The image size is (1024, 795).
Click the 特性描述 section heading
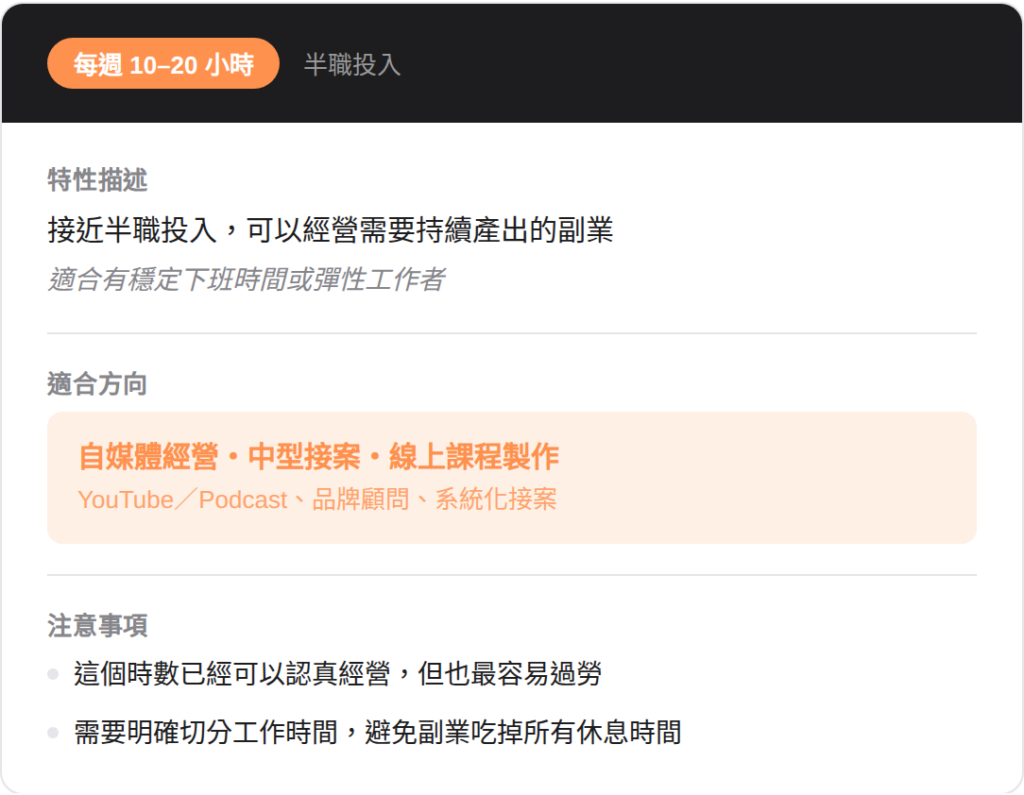pos(97,180)
